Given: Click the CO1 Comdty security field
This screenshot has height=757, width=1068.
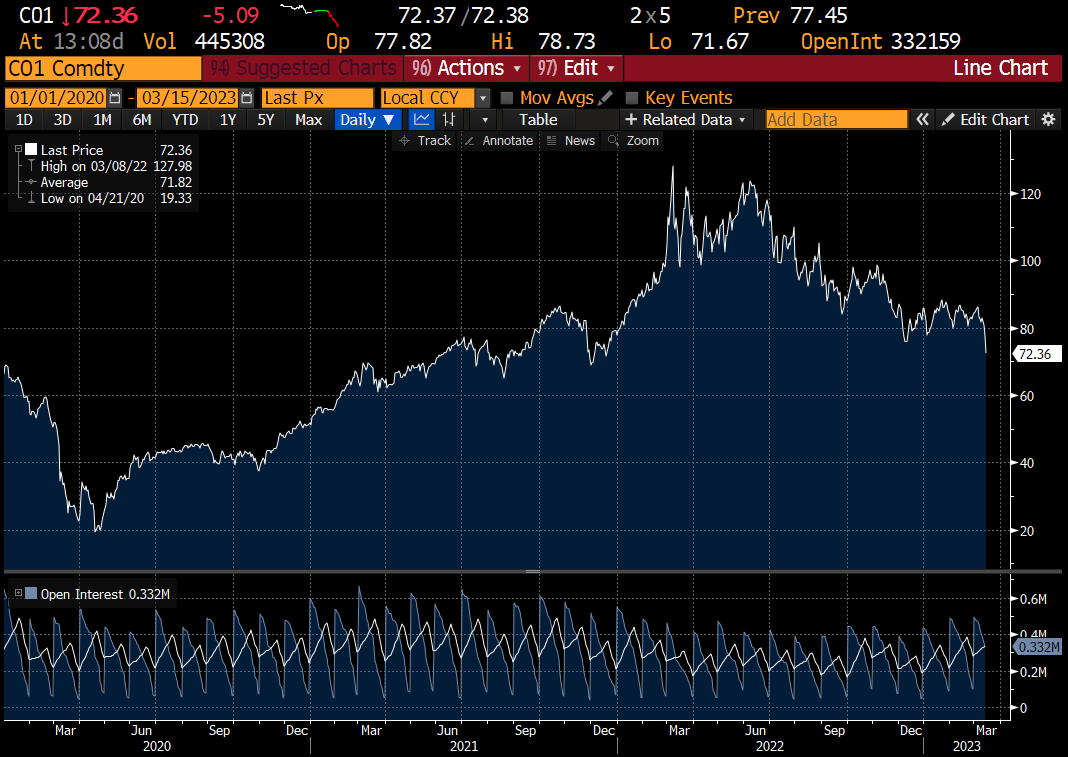Looking at the screenshot, I should (x=104, y=68).
